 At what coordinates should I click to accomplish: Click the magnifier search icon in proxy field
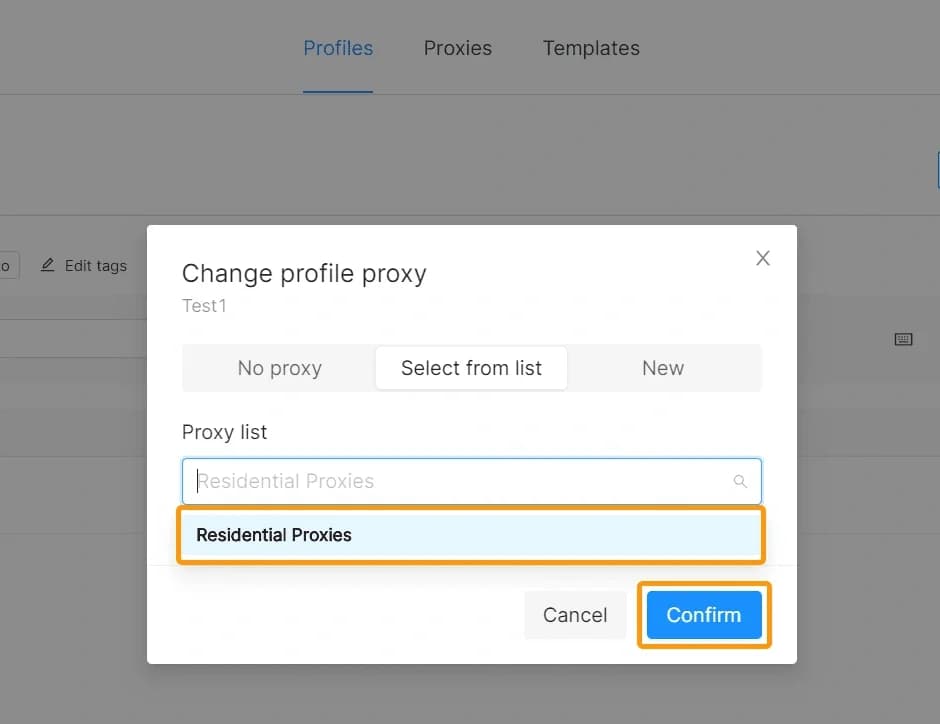[740, 481]
